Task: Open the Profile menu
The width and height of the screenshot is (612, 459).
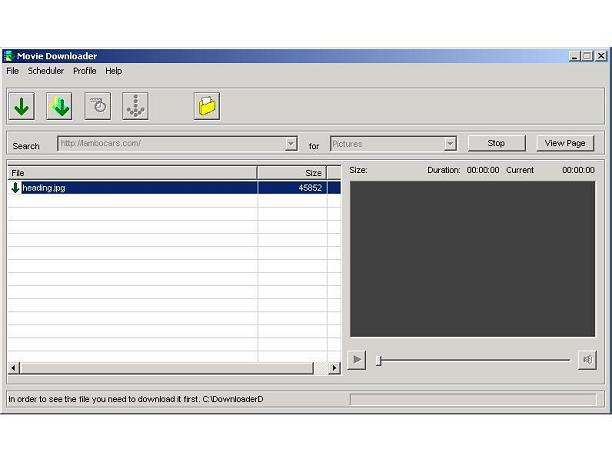Action: [85, 71]
